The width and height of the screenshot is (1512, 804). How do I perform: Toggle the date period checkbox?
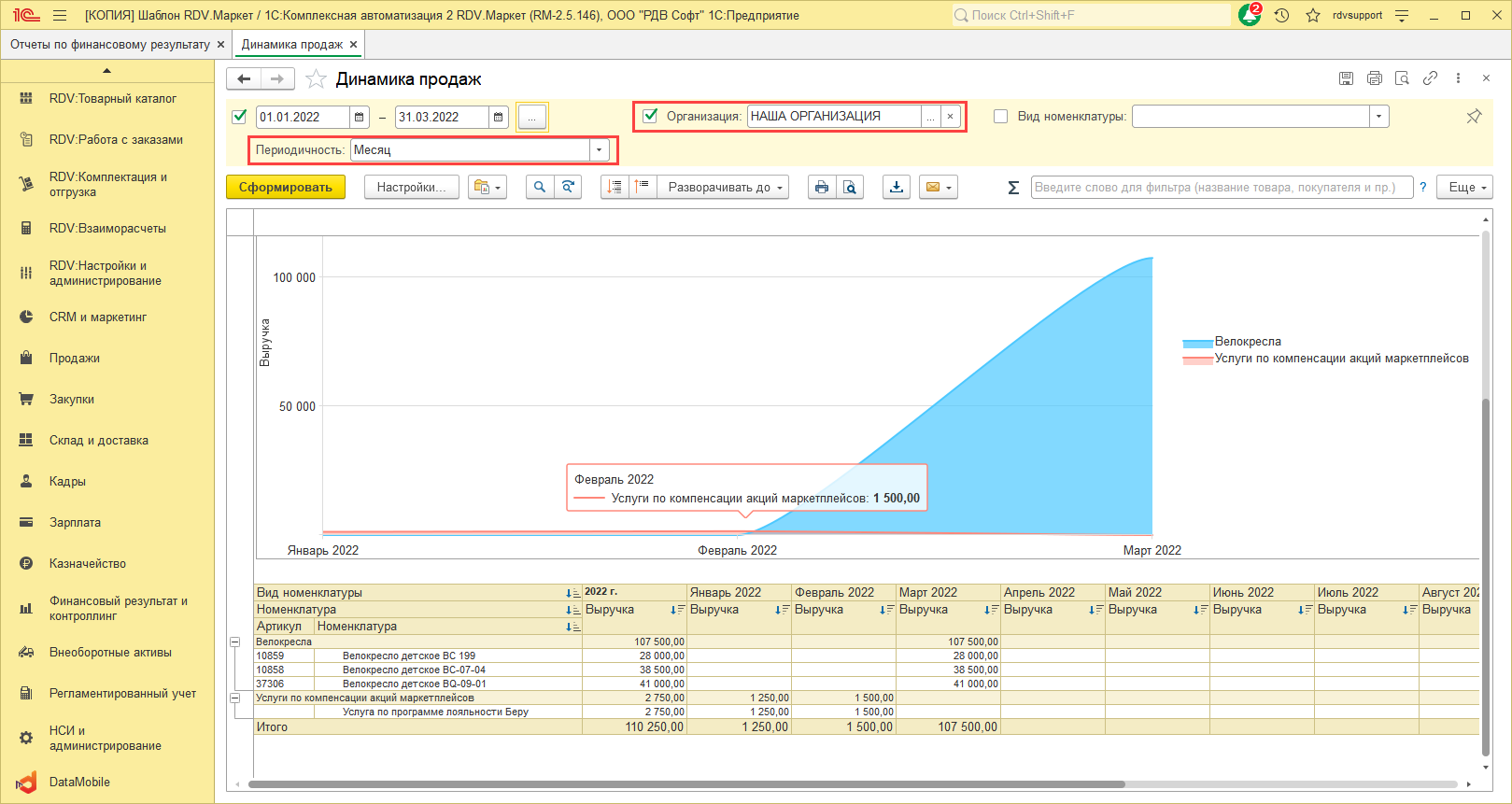pos(239,117)
